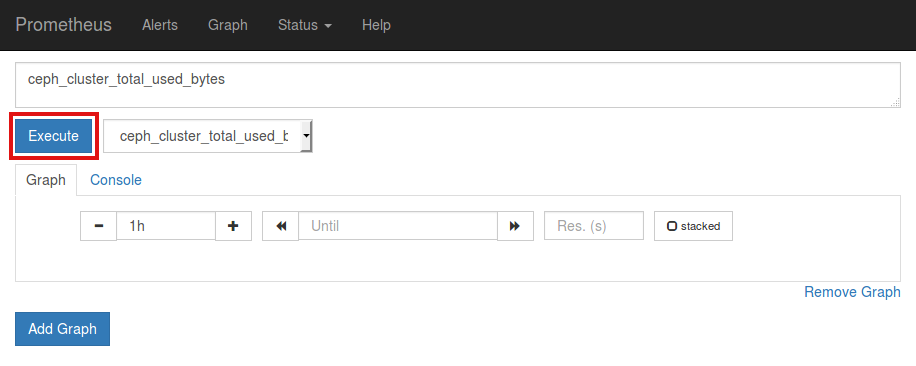Click the Add Graph button
The image size is (916, 366).
coord(63,329)
